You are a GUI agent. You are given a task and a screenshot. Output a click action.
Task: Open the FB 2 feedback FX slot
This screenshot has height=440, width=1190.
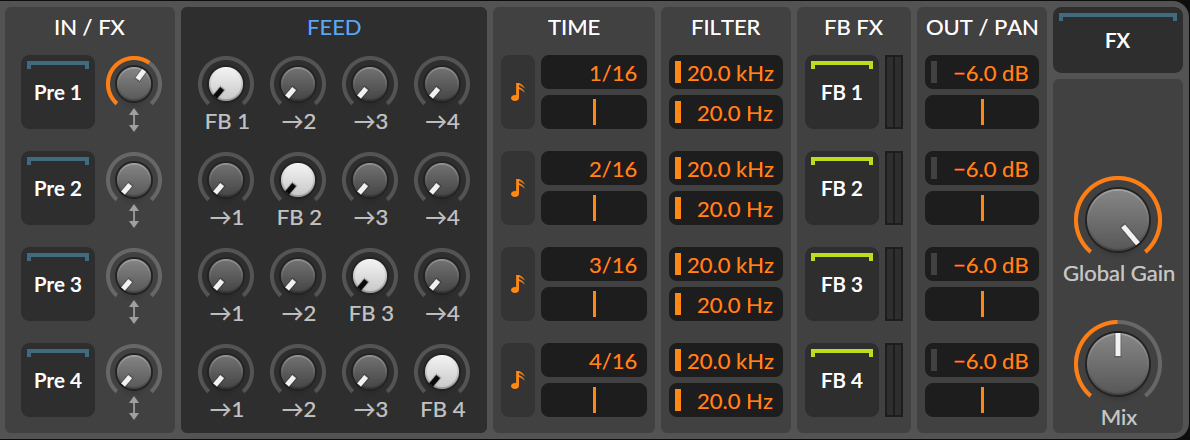coord(842,188)
